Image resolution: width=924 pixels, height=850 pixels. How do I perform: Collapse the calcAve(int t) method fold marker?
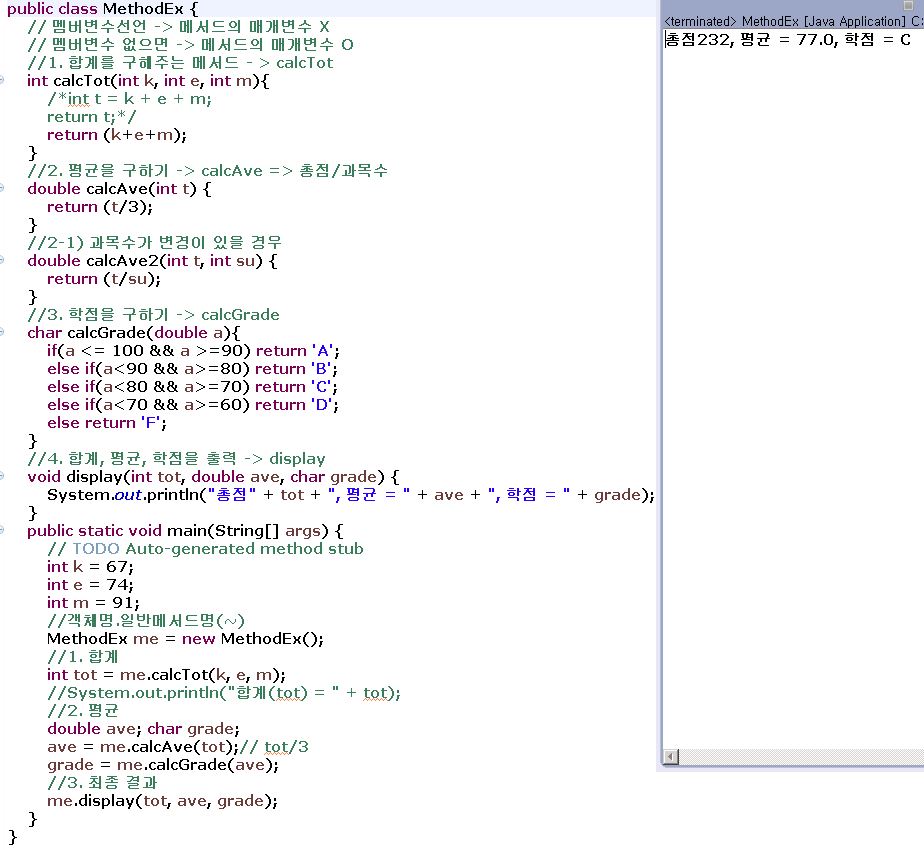click(2, 188)
